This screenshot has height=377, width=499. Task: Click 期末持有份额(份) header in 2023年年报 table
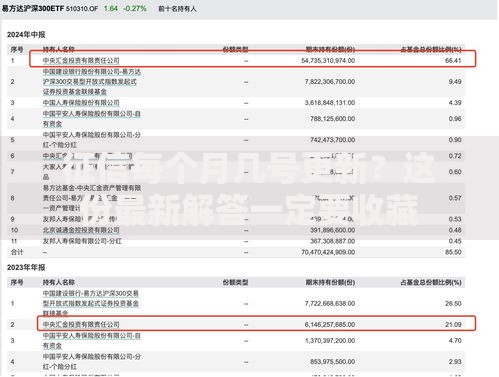(x=330, y=282)
